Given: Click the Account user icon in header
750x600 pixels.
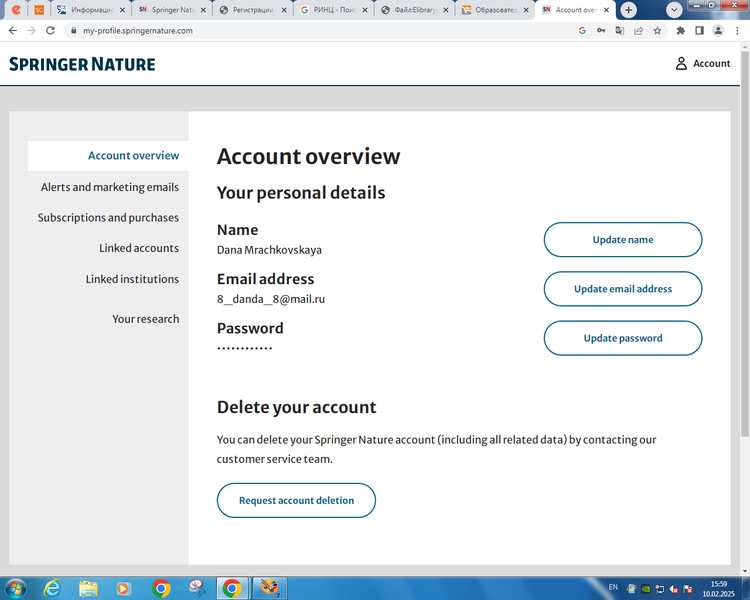Looking at the screenshot, I should 682,63.
